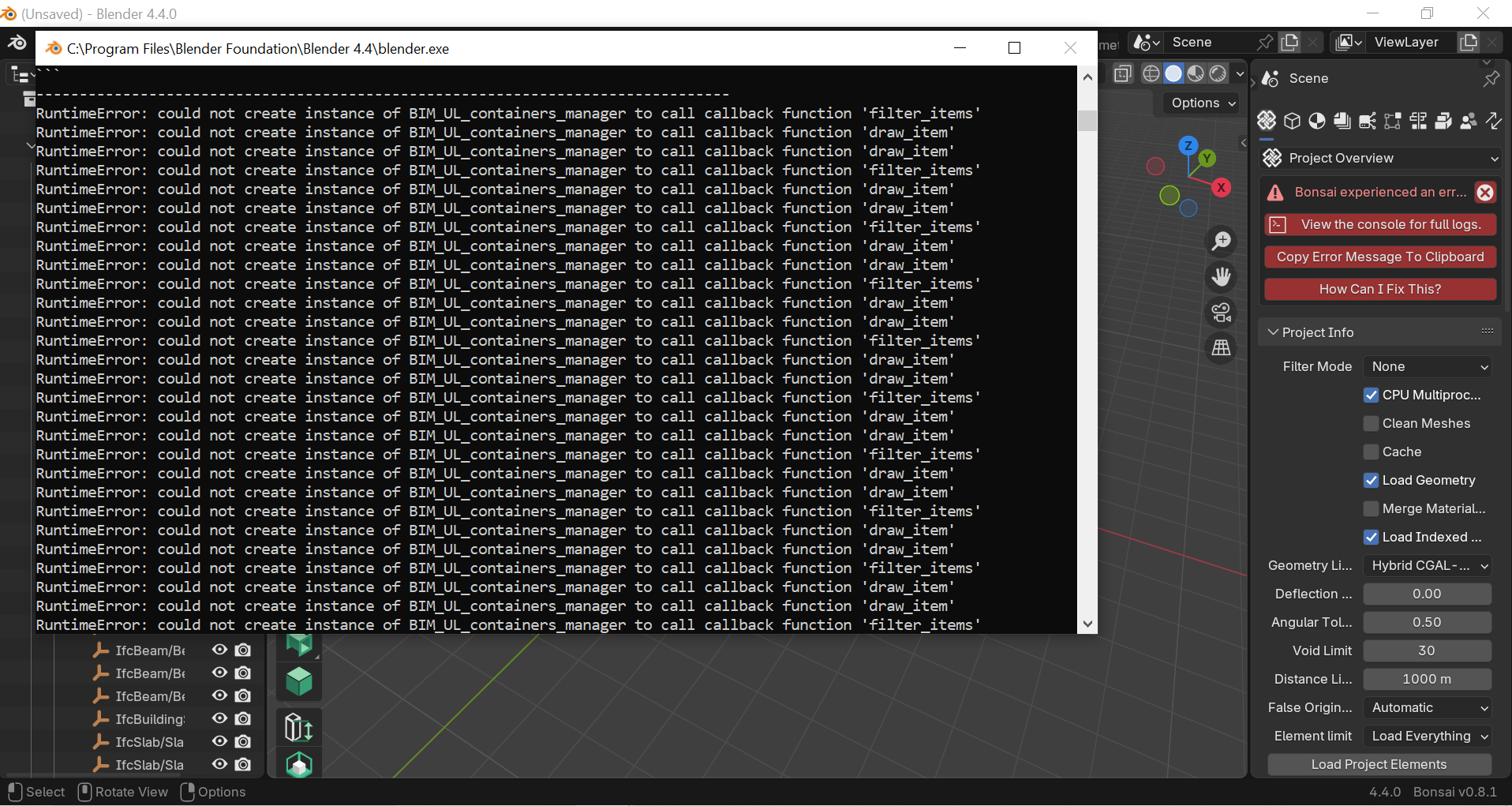The width and height of the screenshot is (1512, 806).
Task: Create new scene with copy icon
Action: [x=1289, y=42]
